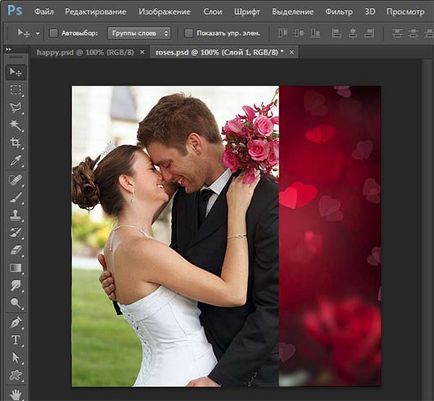Enable the Автовыбор checkbox
The height and width of the screenshot is (401, 434).
tap(53, 33)
